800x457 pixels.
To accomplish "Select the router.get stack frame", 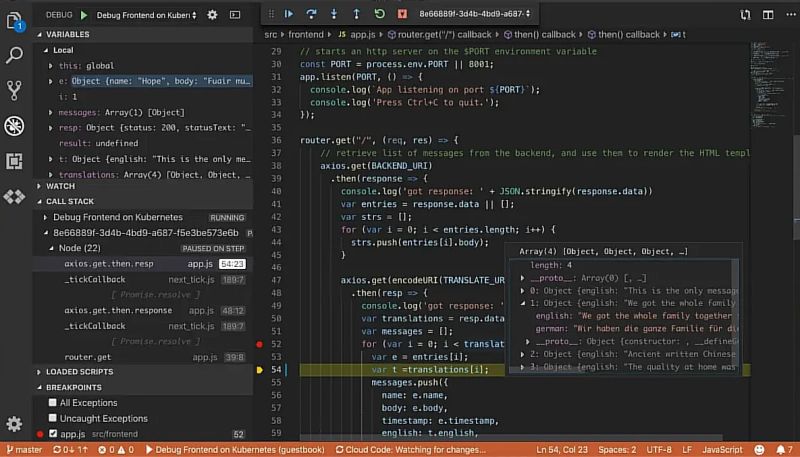I will coord(143,357).
